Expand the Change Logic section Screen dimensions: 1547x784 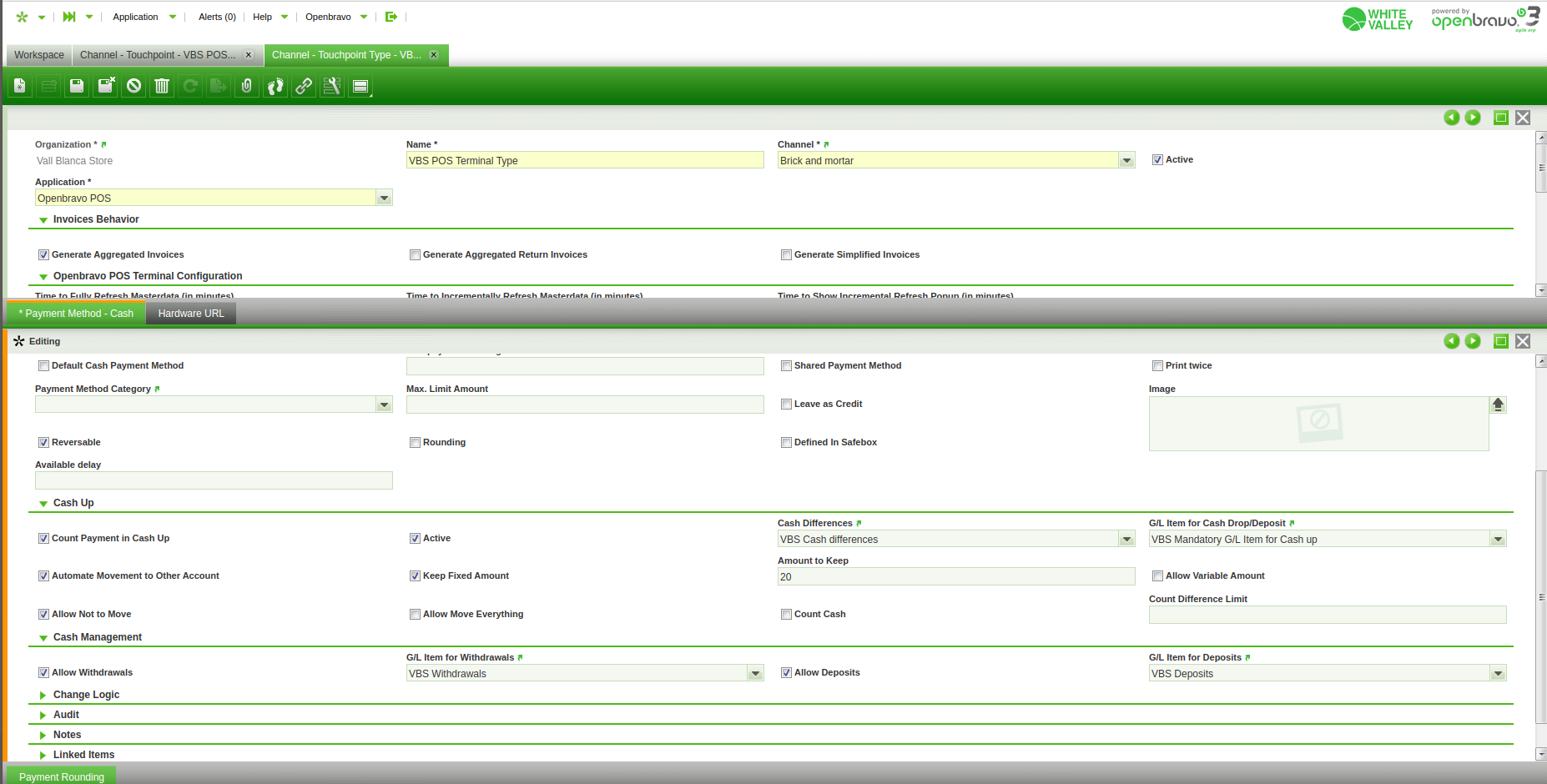pyautogui.click(x=86, y=695)
